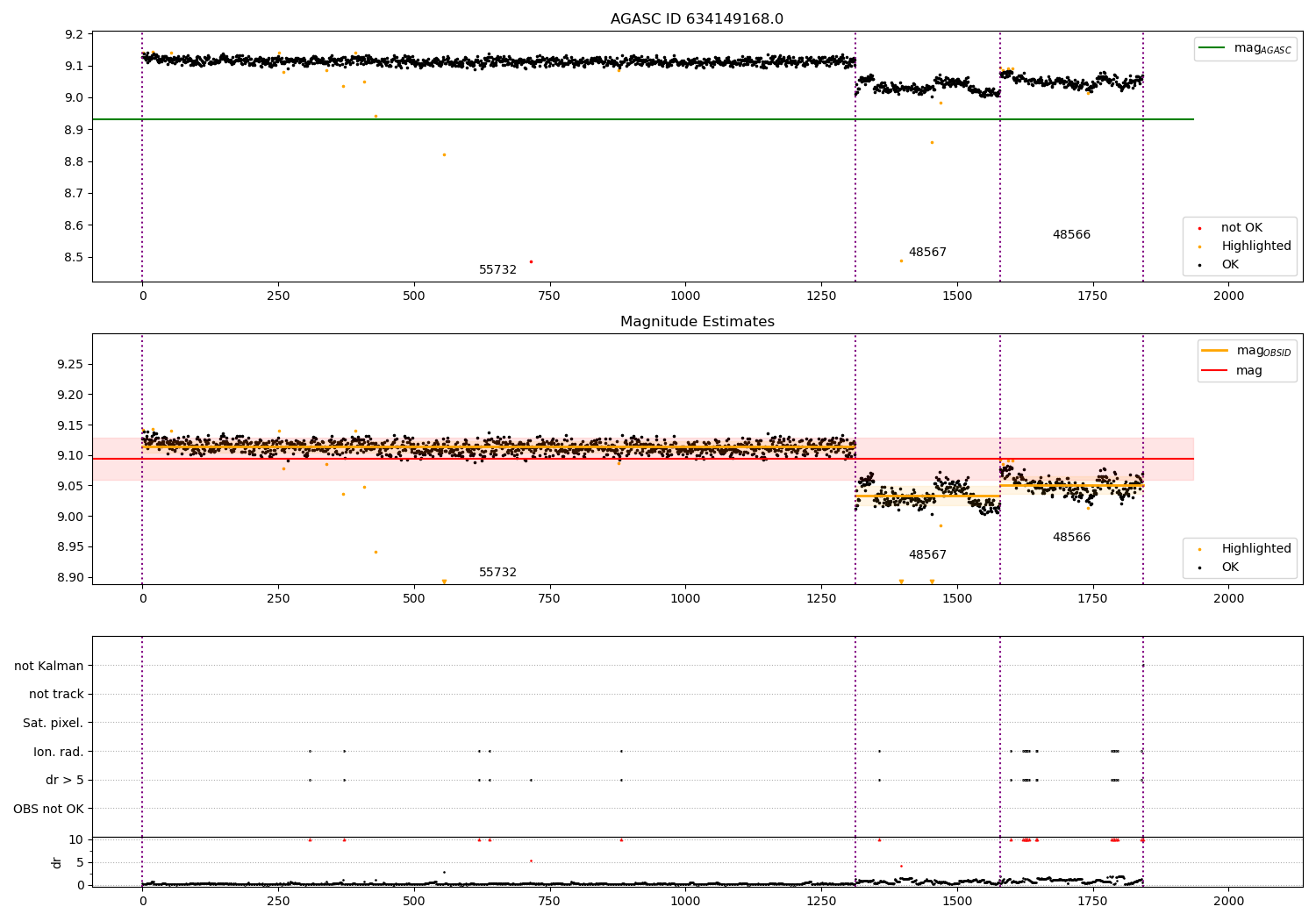The image size is (1316, 921).
Task: Click the orange mag OBSID legend line sample
Action: (x=1213, y=351)
